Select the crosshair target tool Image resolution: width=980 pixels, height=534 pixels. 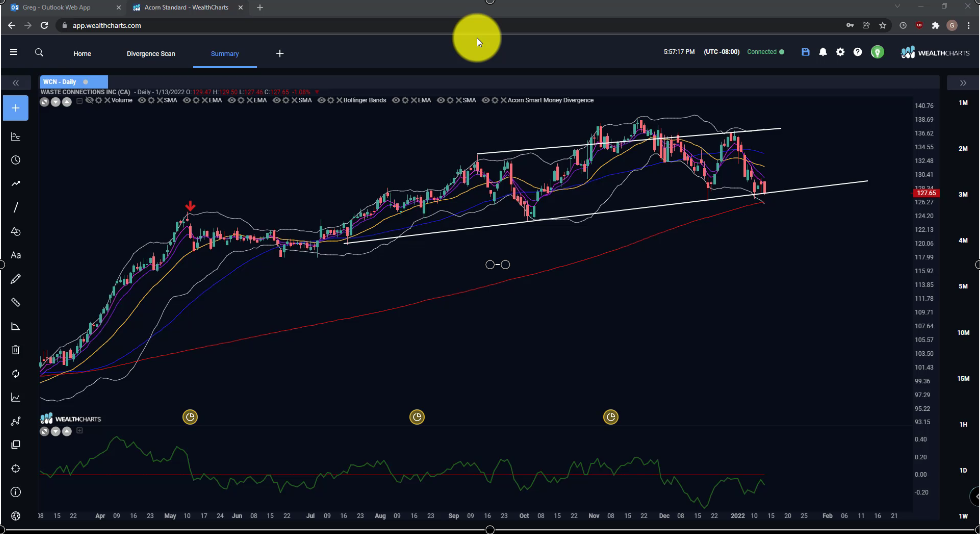point(16,468)
